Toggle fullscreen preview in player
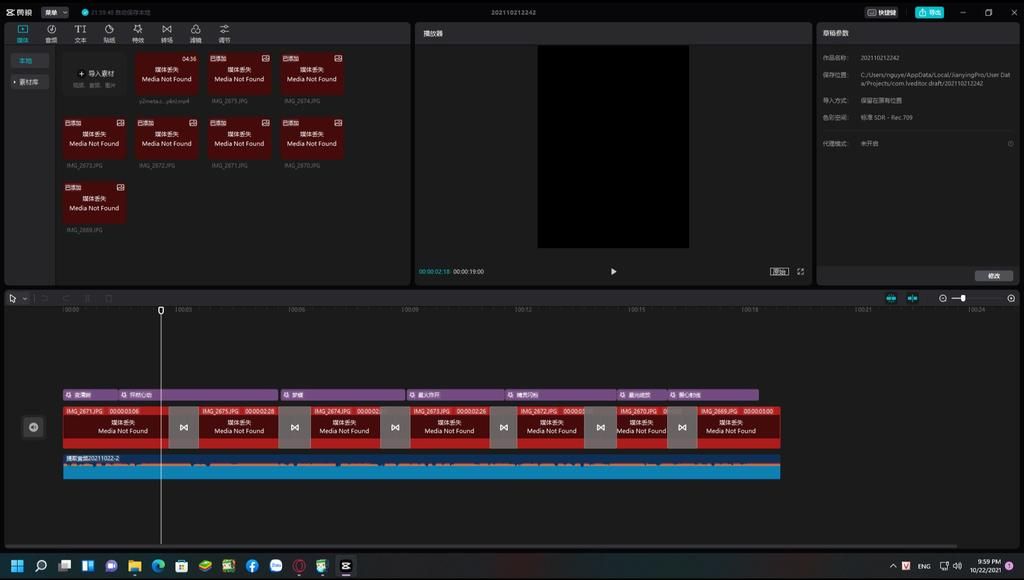This screenshot has height=580, width=1024. (801, 272)
